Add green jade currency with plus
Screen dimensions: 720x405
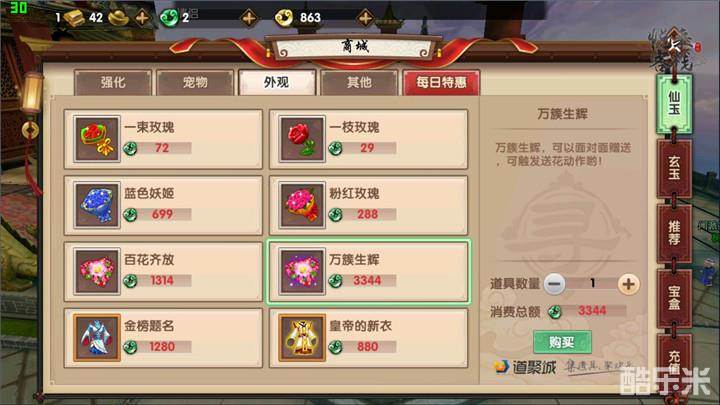tap(249, 18)
